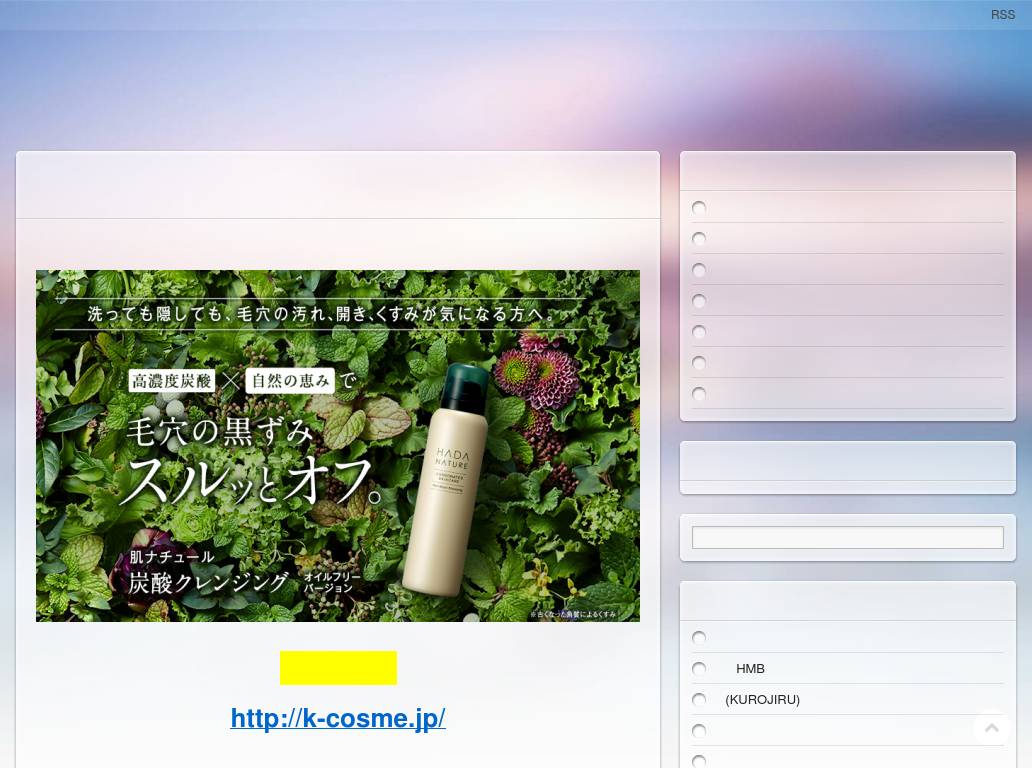
Task: Click the scroll-to-top arrow button
Action: coord(992,727)
